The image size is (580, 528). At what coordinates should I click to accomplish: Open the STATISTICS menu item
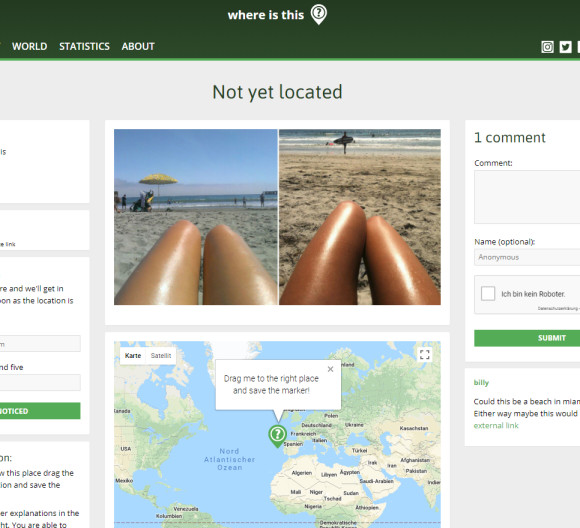click(x=84, y=46)
